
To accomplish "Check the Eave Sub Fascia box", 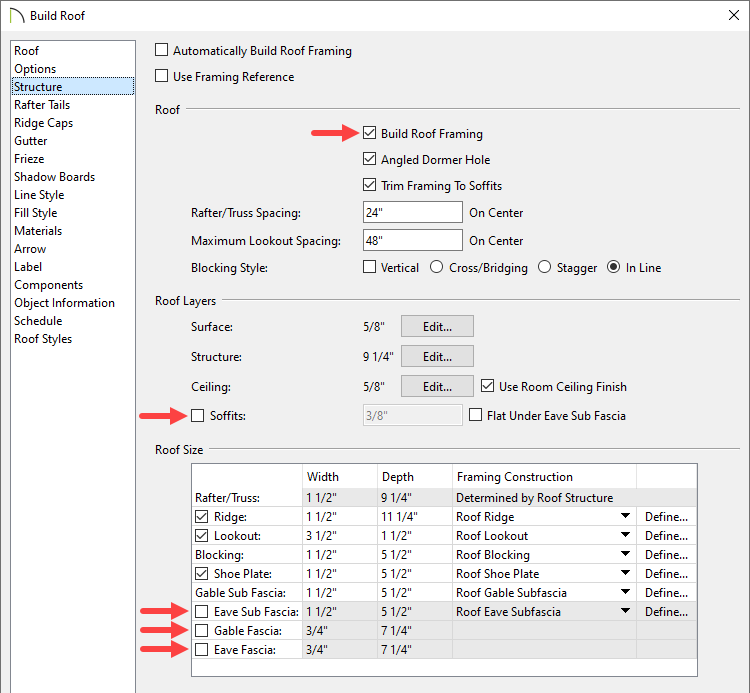I will point(202,611).
